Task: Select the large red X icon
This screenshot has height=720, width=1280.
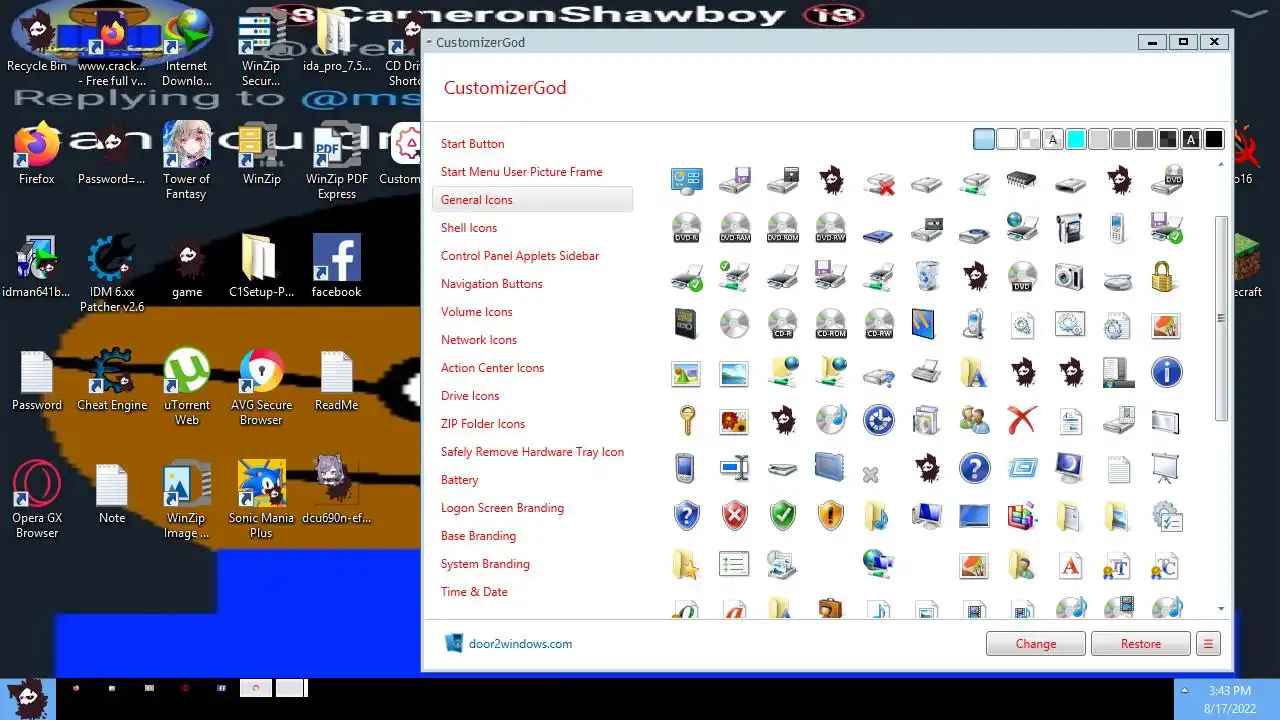Action: coord(1022,421)
